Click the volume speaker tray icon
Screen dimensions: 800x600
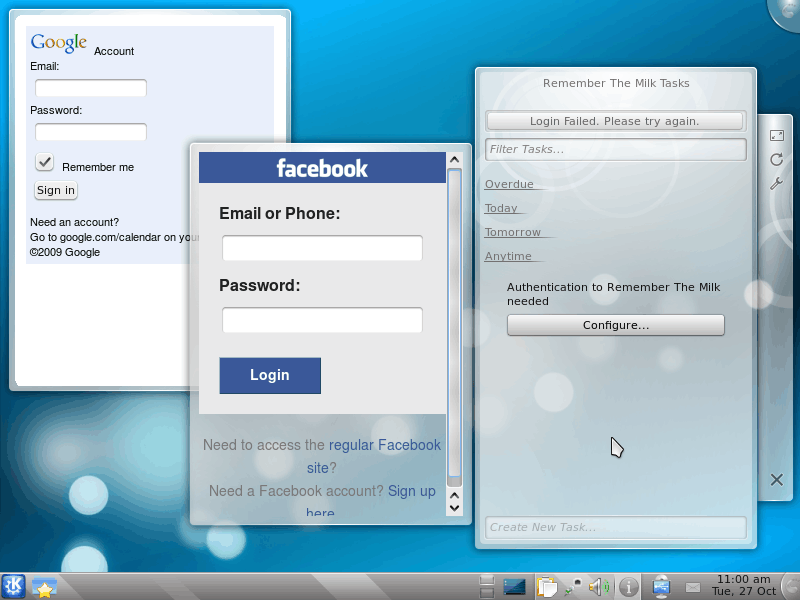(598, 587)
